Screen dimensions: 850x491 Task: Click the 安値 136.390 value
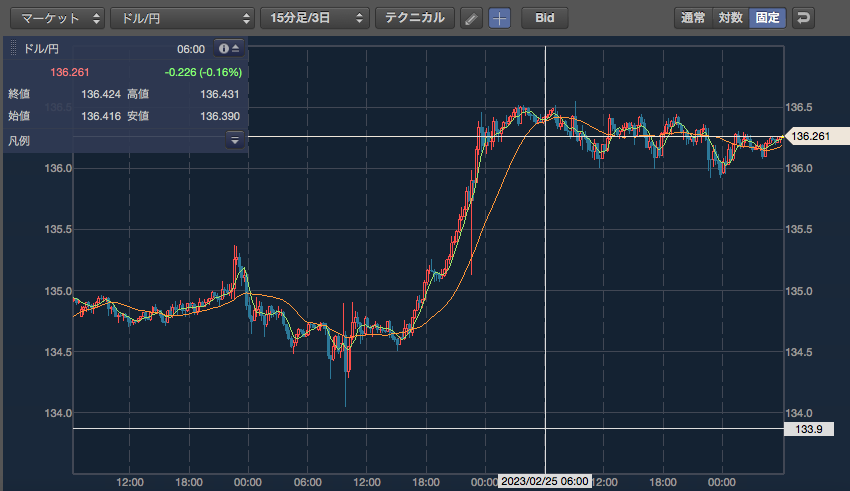pos(220,116)
